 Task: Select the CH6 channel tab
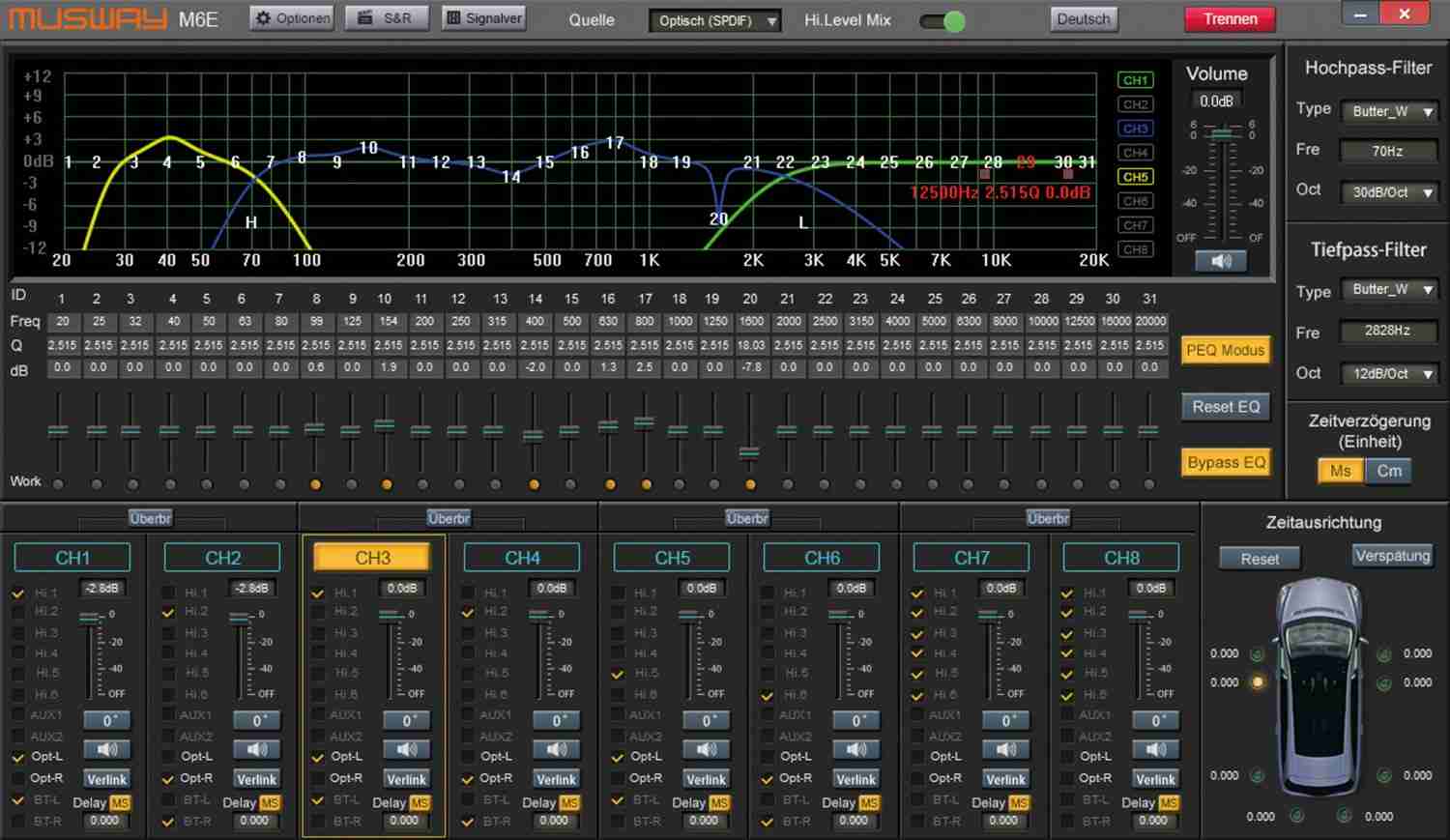click(822, 558)
